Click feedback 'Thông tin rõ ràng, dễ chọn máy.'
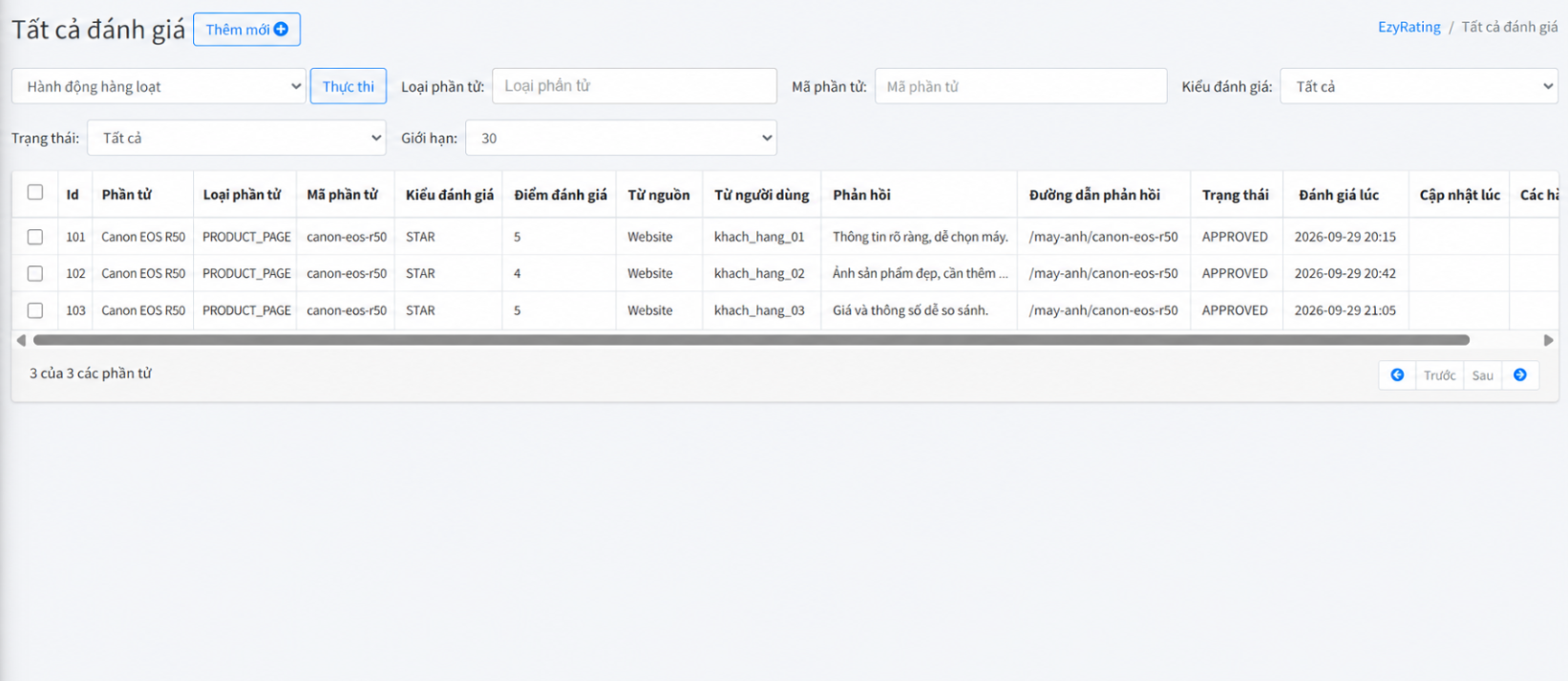 click(920, 237)
